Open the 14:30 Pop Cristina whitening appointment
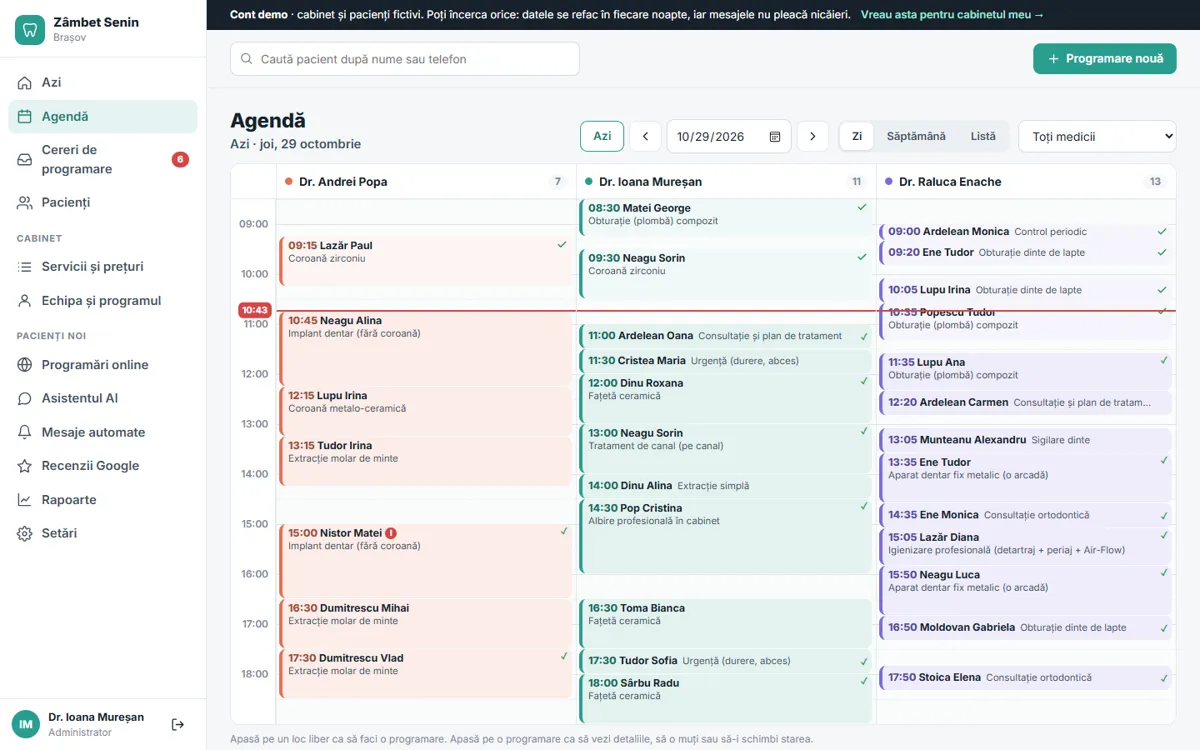The width and height of the screenshot is (1200, 750). point(725,536)
